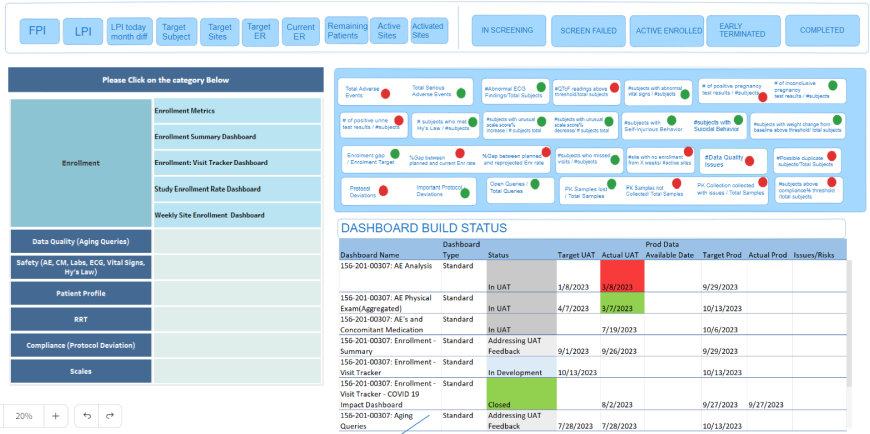Click red dot for subjects above compliance% threshold
This screenshot has width=870, height=434.
pyautogui.click(x=831, y=182)
